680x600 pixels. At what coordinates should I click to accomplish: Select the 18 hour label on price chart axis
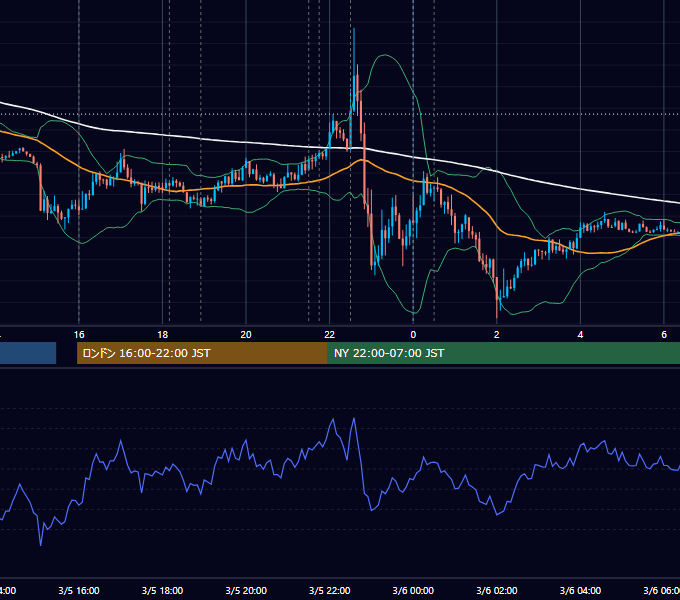[x=163, y=335]
